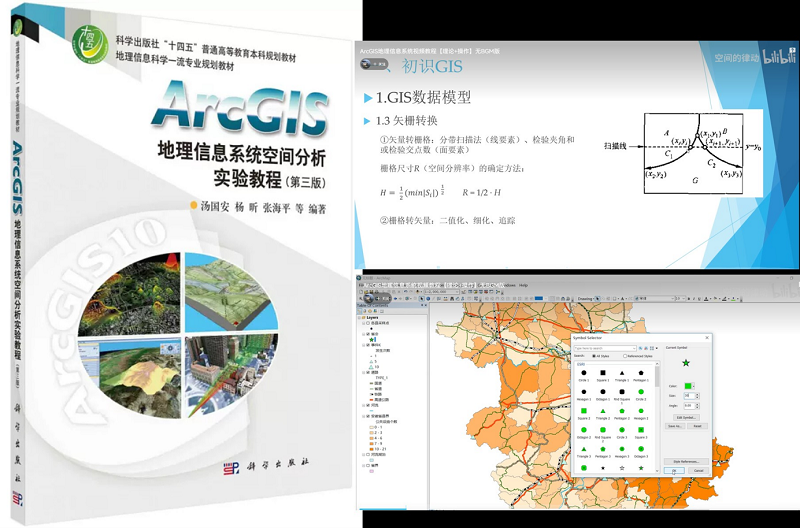
Task: Pick the Circle 3 crossed symbol
Action: click(622, 430)
